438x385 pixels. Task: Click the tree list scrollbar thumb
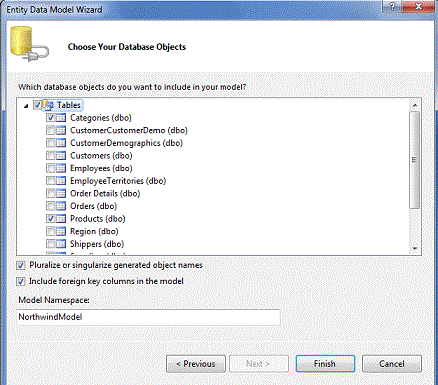coord(415,160)
